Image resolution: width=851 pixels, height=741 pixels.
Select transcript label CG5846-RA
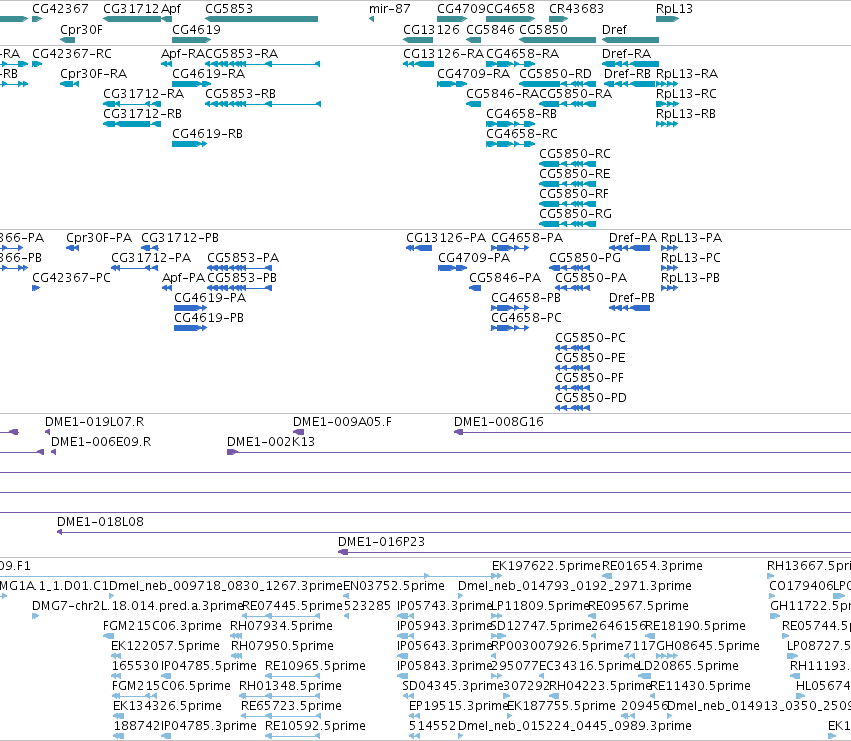tap(503, 94)
